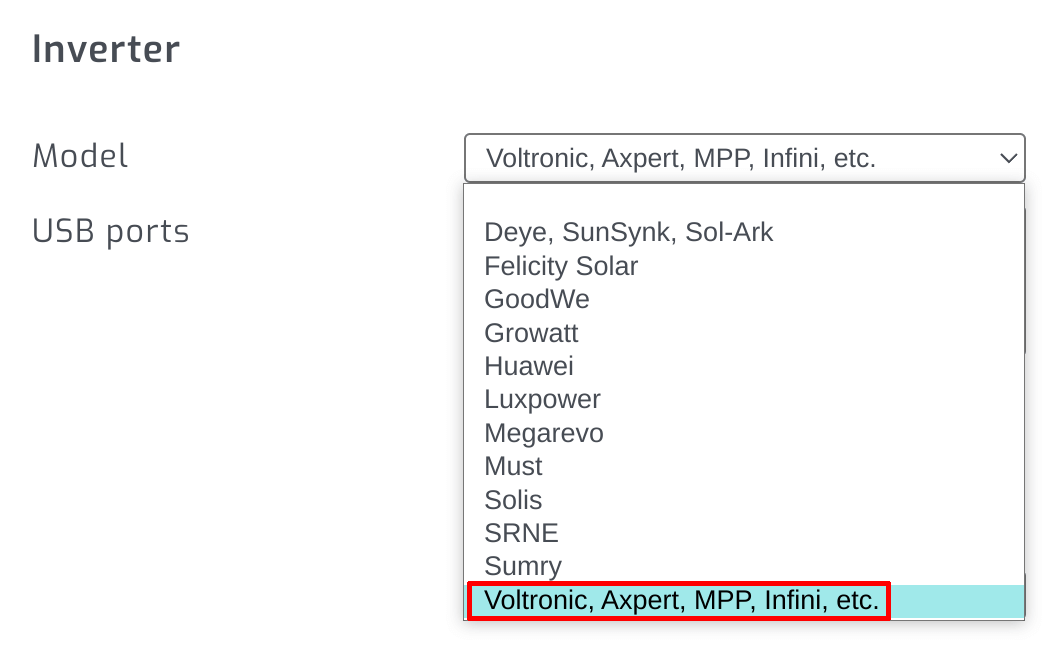Select Deye, SunSynk, Sol-Ark from the list

(x=628, y=232)
